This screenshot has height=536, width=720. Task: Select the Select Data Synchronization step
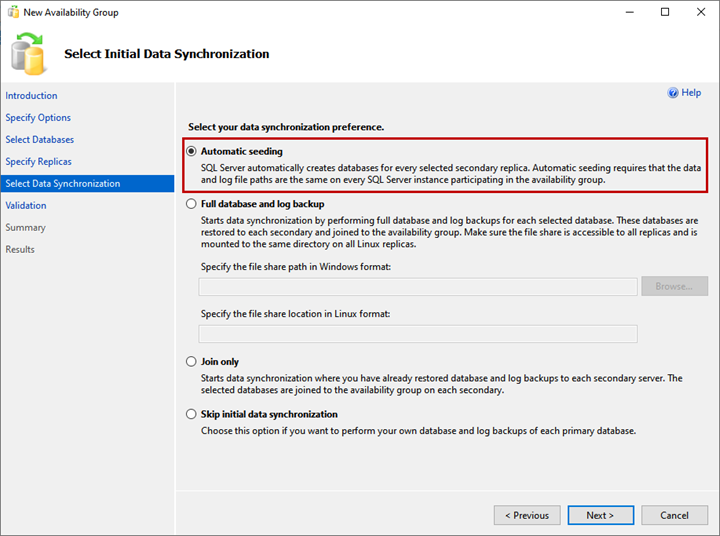(87, 184)
